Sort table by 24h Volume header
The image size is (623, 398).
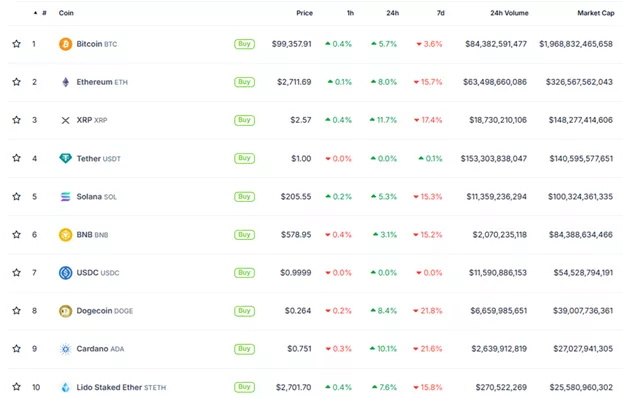click(509, 13)
